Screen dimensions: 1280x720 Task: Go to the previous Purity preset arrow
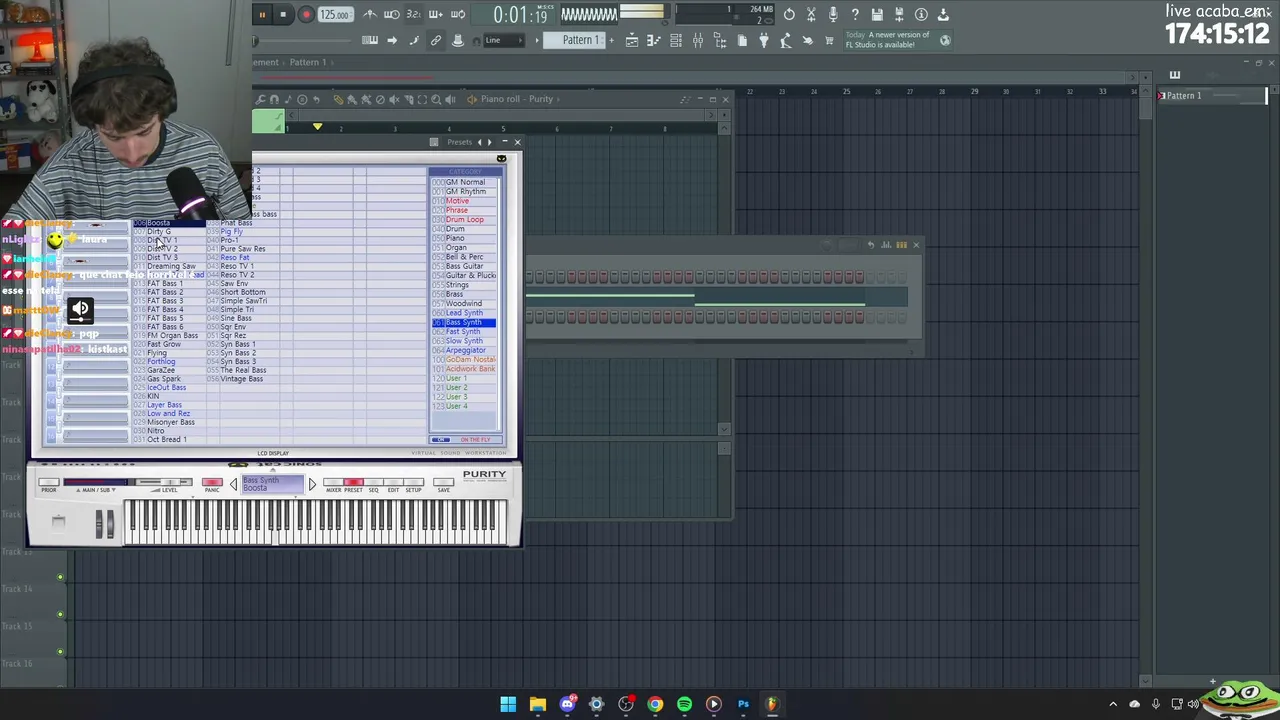pos(233,485)
